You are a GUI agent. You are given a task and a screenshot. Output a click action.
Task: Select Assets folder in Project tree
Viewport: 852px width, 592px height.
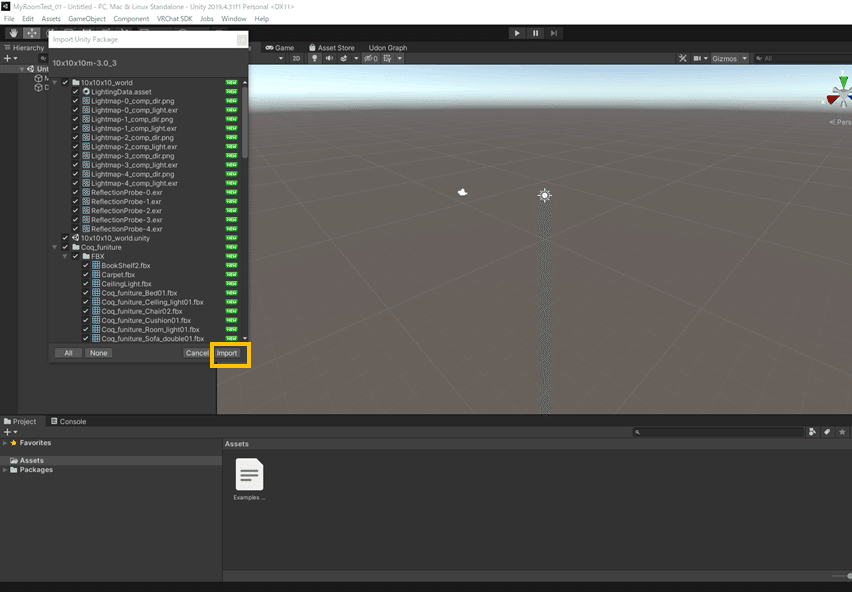click(111, 461)
